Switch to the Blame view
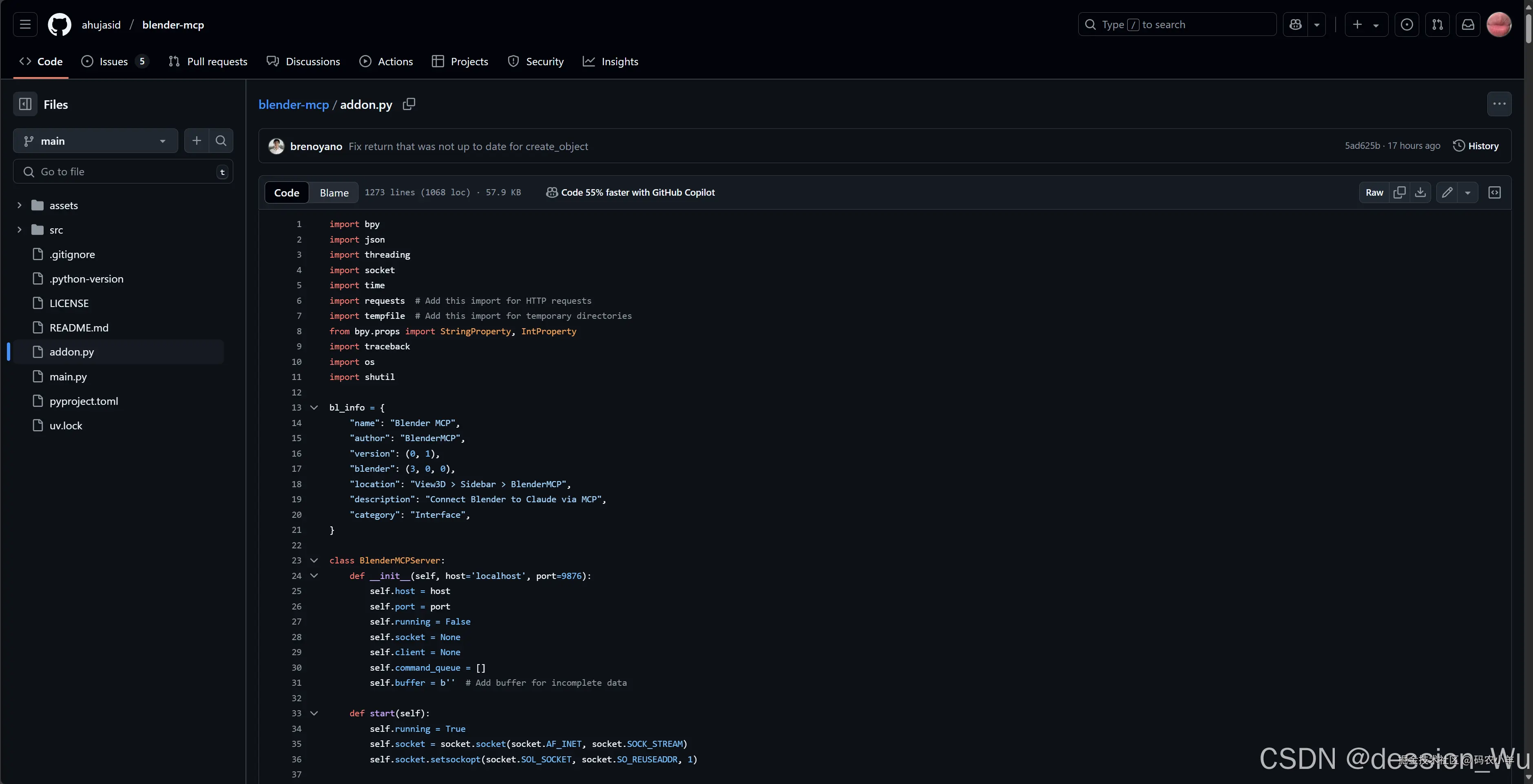The image size is (1533, 784). click(334, 193)
